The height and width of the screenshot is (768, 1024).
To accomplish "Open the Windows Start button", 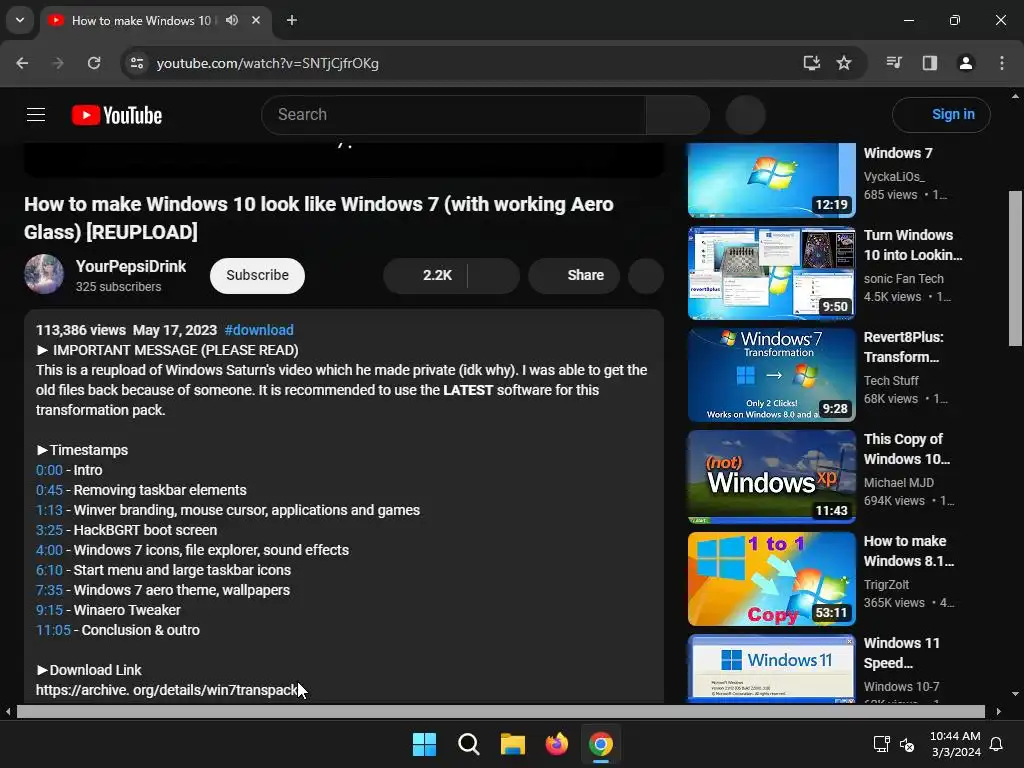I will pos(424,744).
